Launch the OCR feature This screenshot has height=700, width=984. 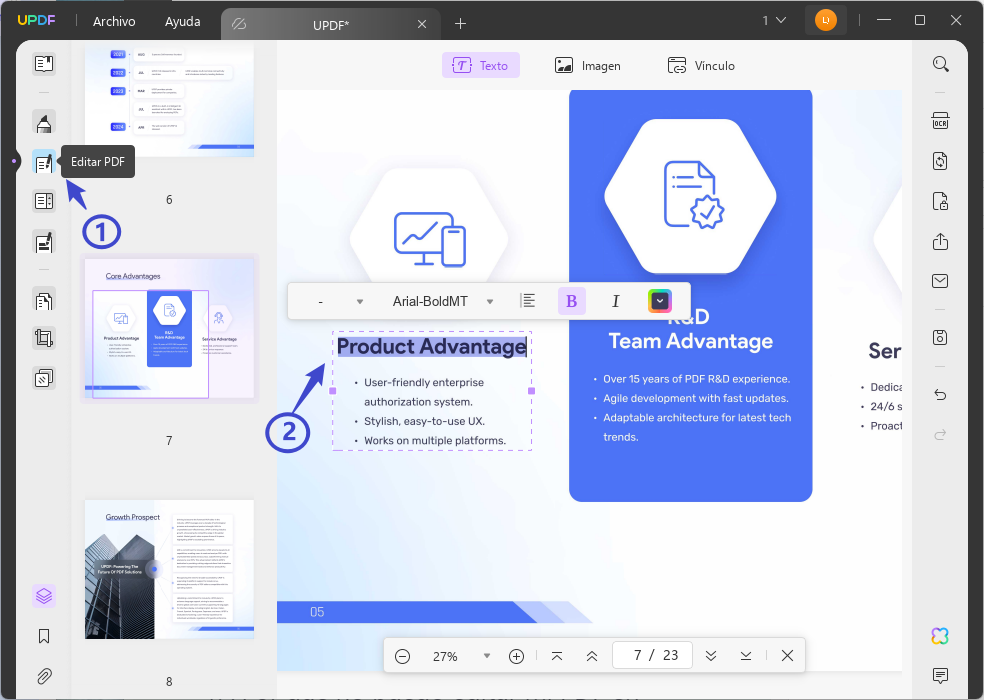(940, 120)
